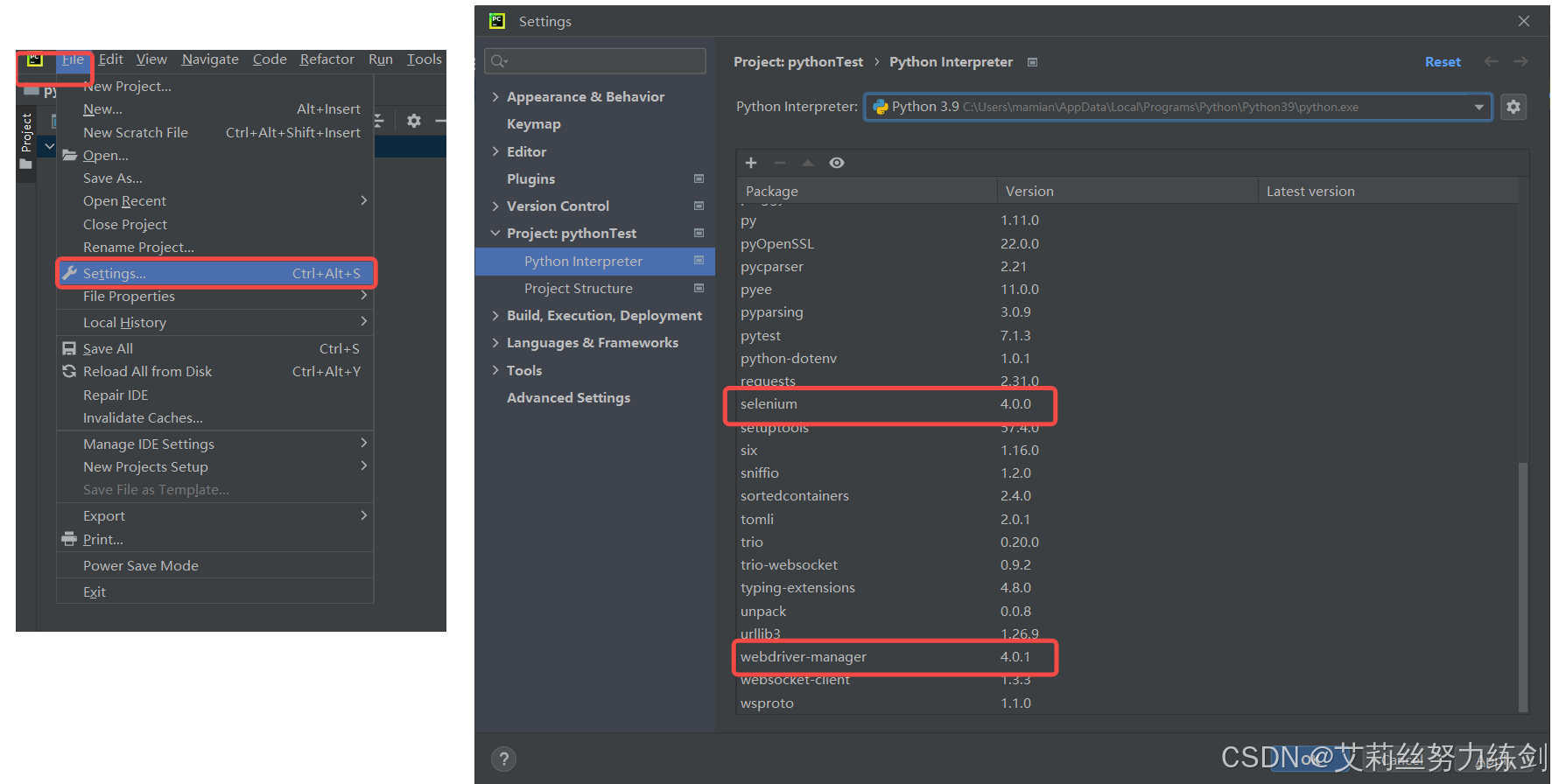Choose Settings... in the File menu

tap(214, 274)
